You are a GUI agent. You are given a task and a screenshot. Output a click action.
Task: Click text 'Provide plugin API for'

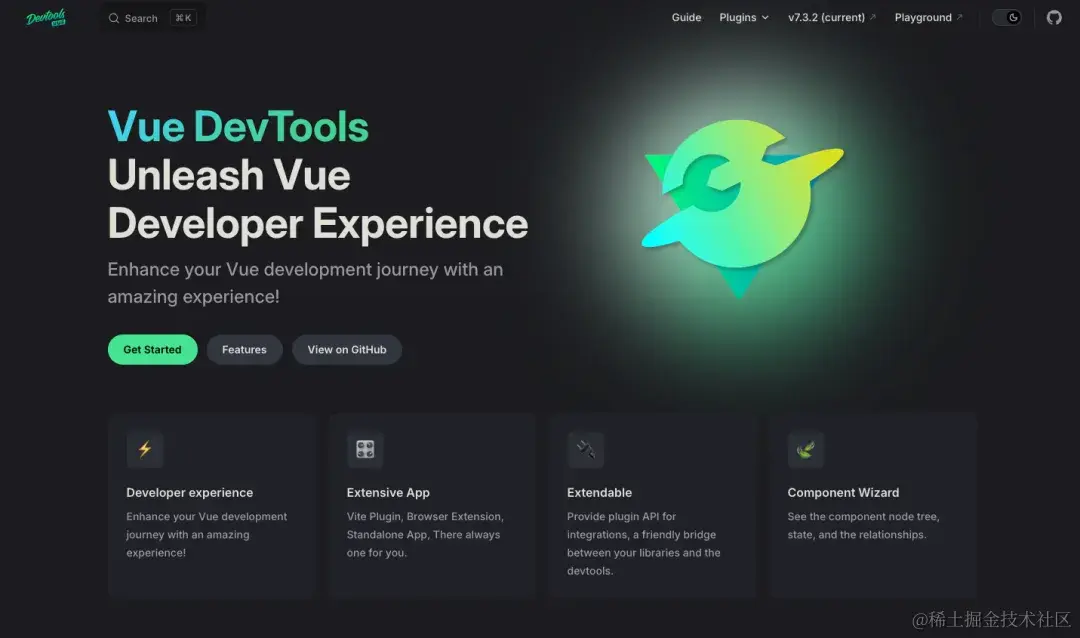621,517
